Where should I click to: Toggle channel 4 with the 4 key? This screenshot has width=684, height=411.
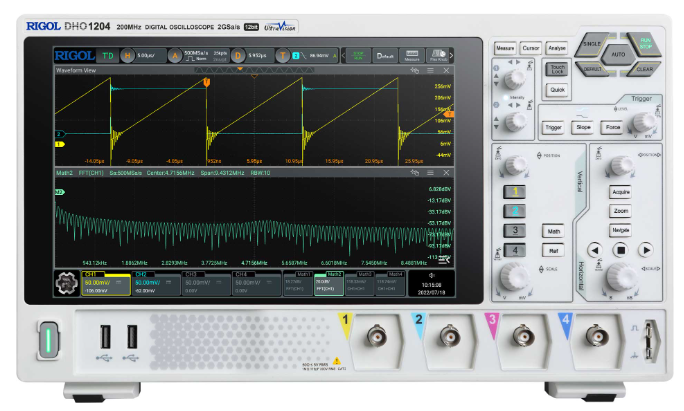515,250
